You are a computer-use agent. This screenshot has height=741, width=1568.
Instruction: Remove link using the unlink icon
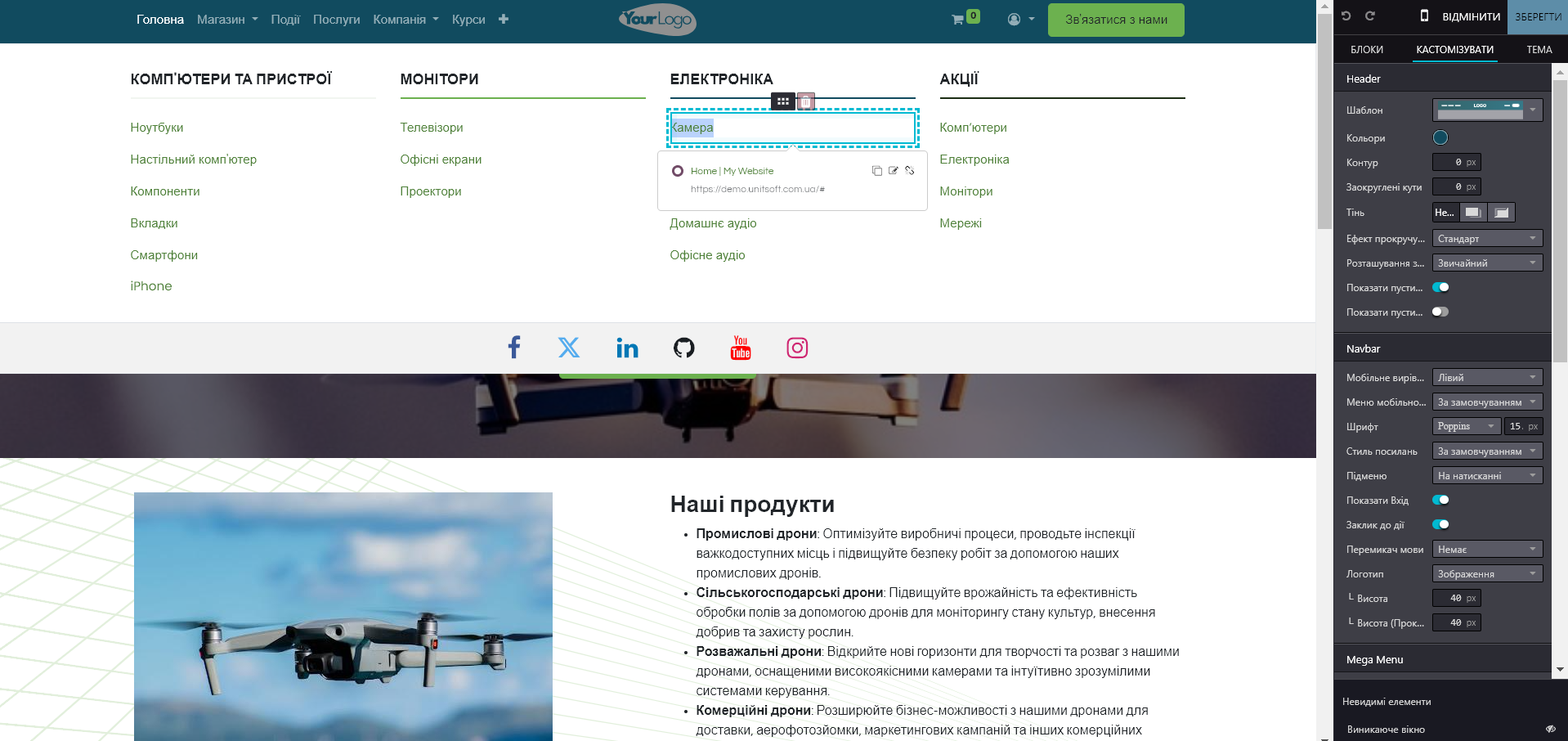[909, 171]
